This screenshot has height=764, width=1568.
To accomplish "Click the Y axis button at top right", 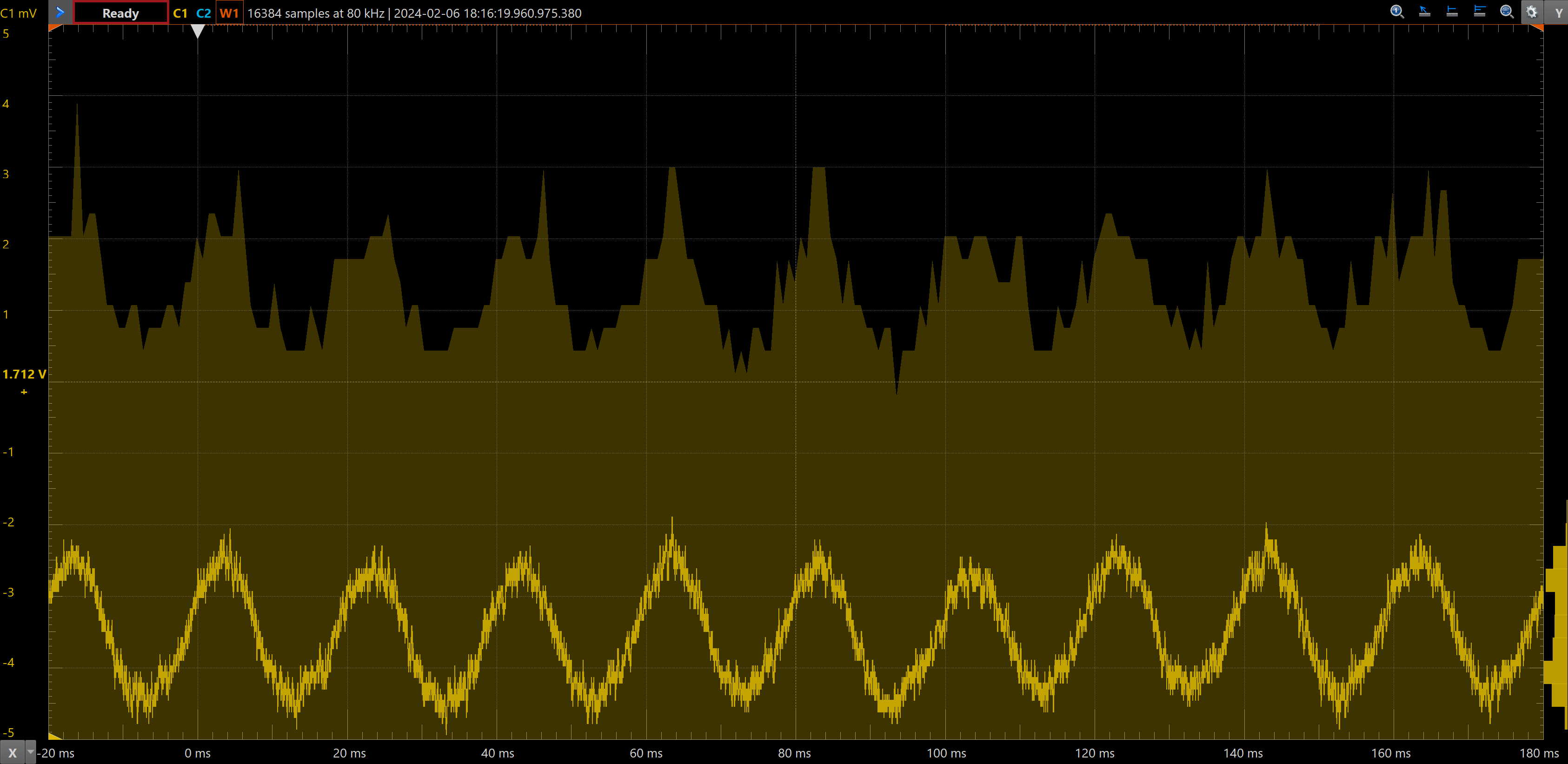I will coord(1558,13).
